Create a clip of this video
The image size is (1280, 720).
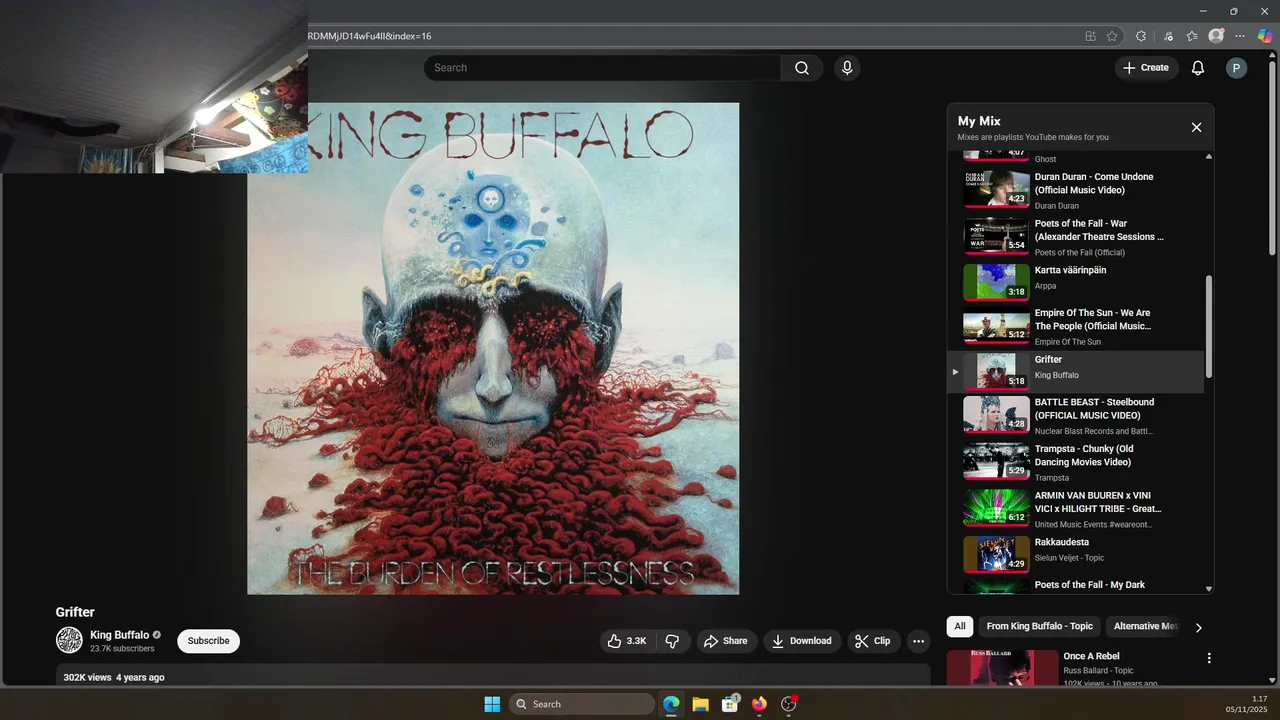pos(872,641)
